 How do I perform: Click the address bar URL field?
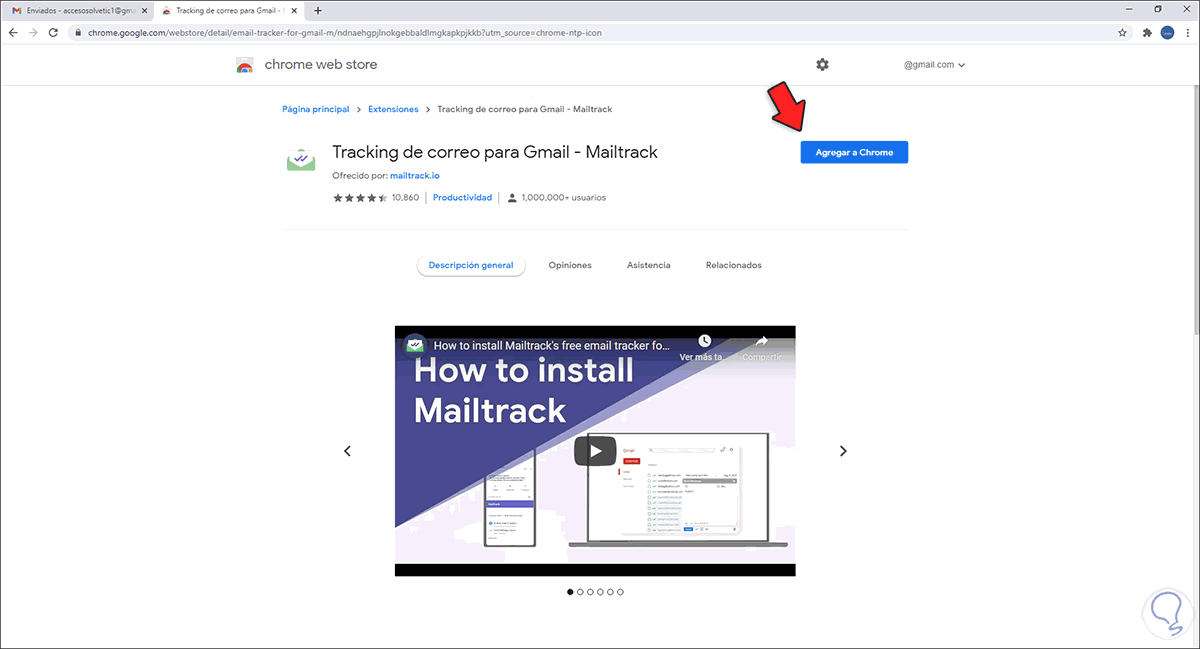(x=600, y=32)
